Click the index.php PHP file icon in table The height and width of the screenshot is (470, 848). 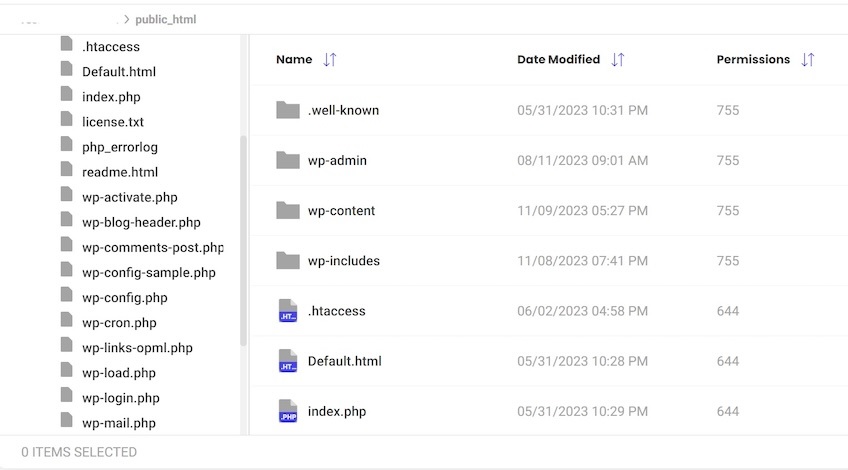288,411
